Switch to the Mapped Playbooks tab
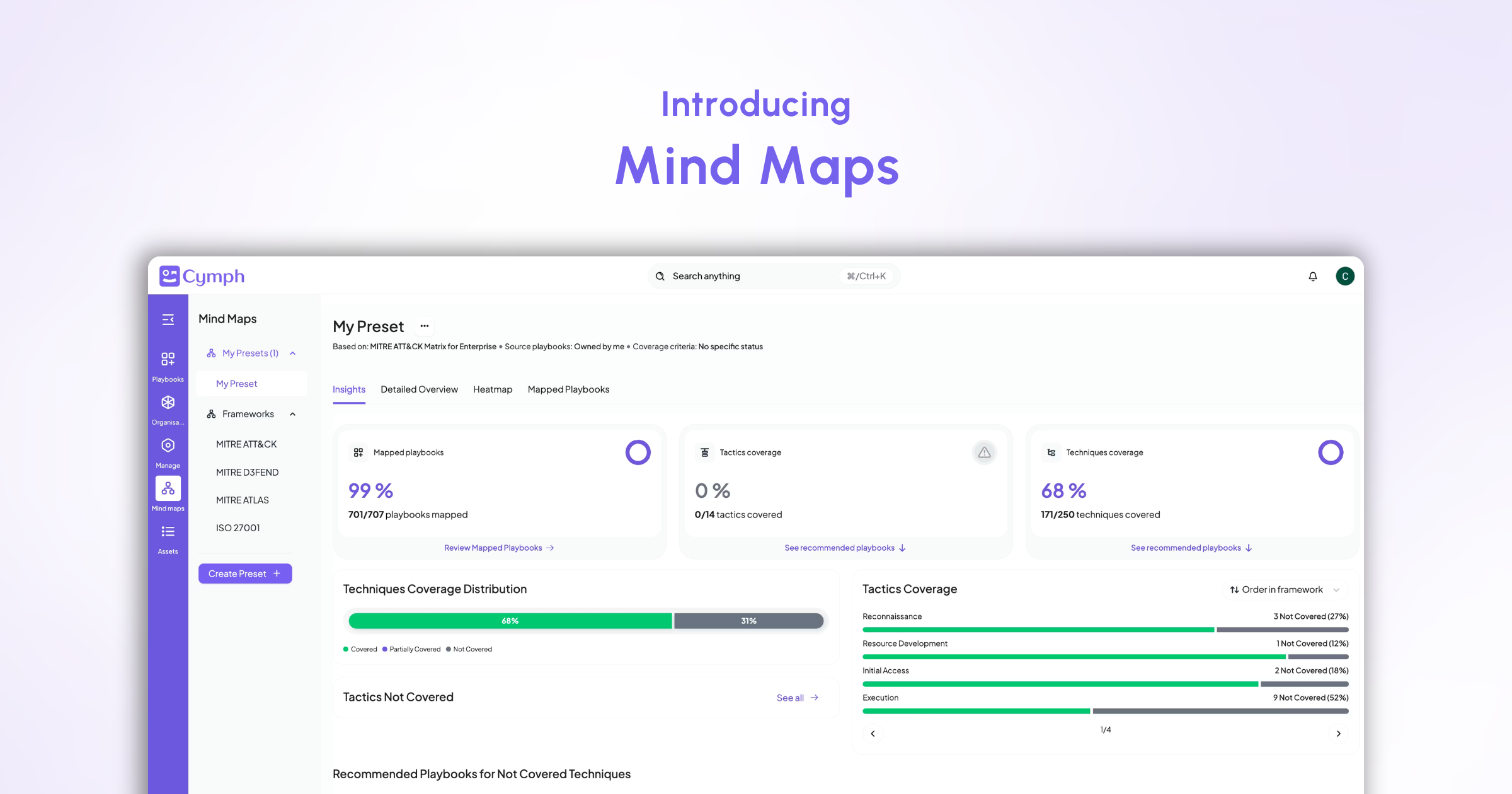The height and width of the screenshot is (794, 1512). click(568, 389)
